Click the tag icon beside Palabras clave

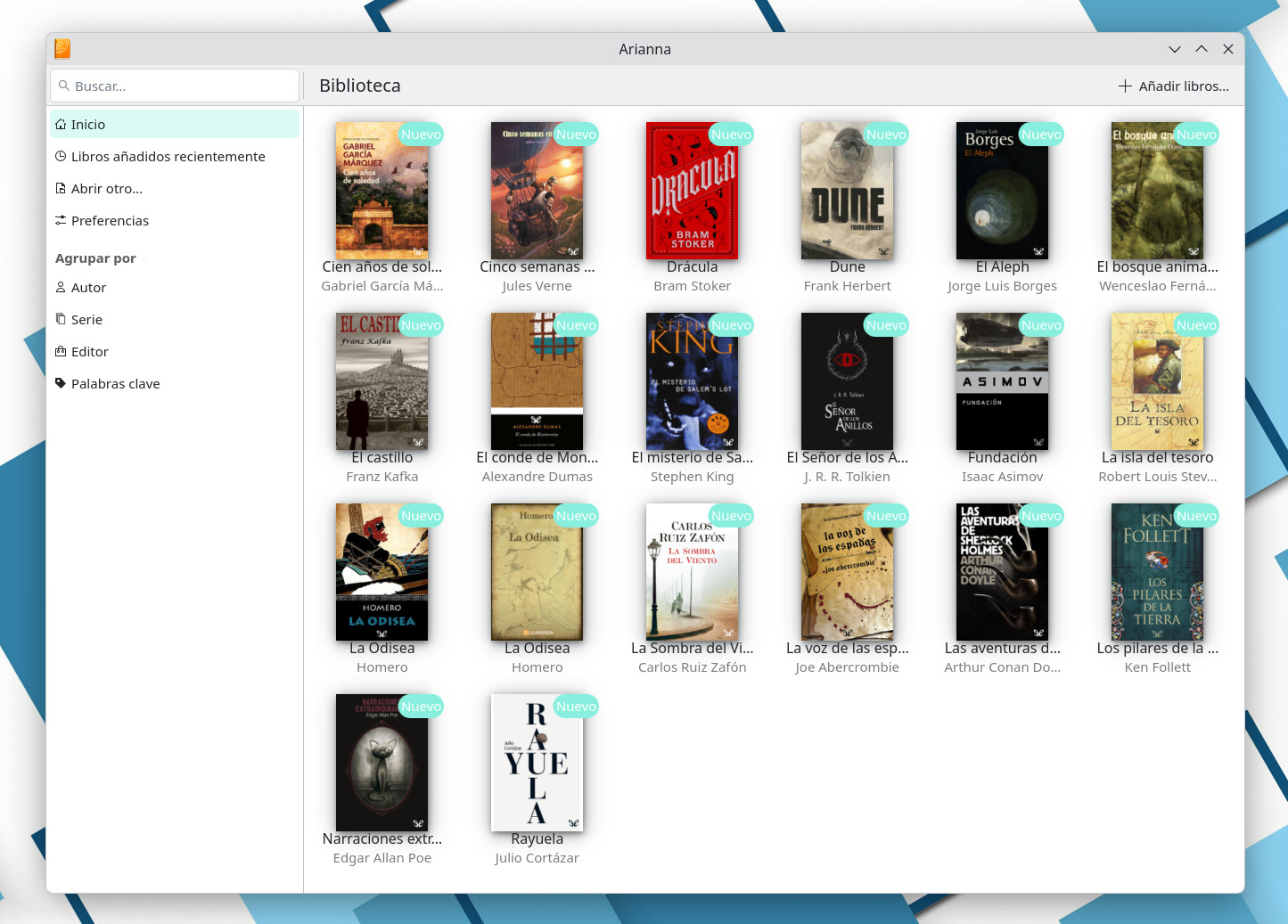(x=61, y=384)
